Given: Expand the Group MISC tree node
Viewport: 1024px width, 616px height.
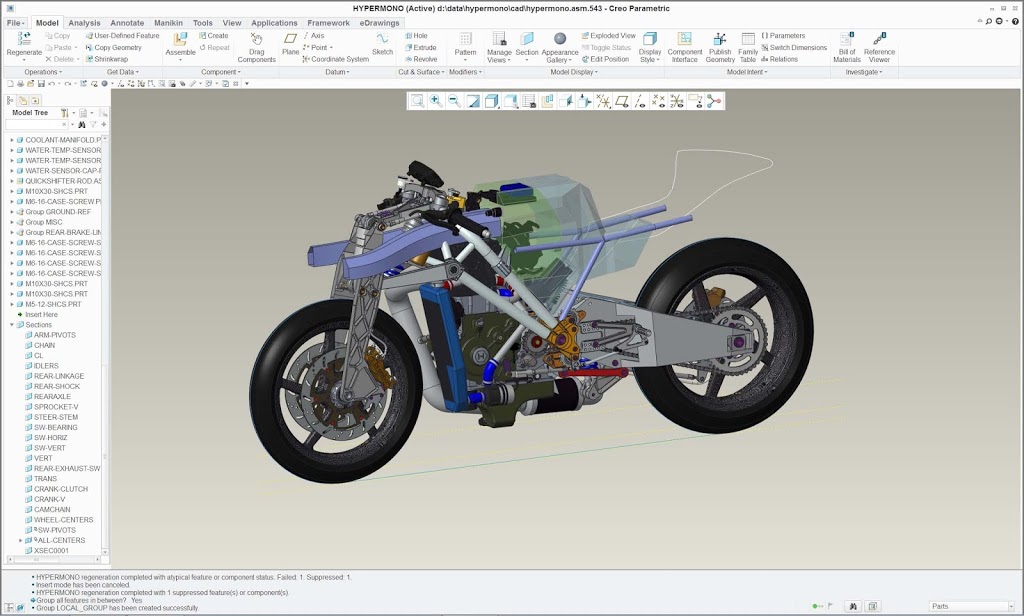Looking at the screenshot, I should coord(12,222).
